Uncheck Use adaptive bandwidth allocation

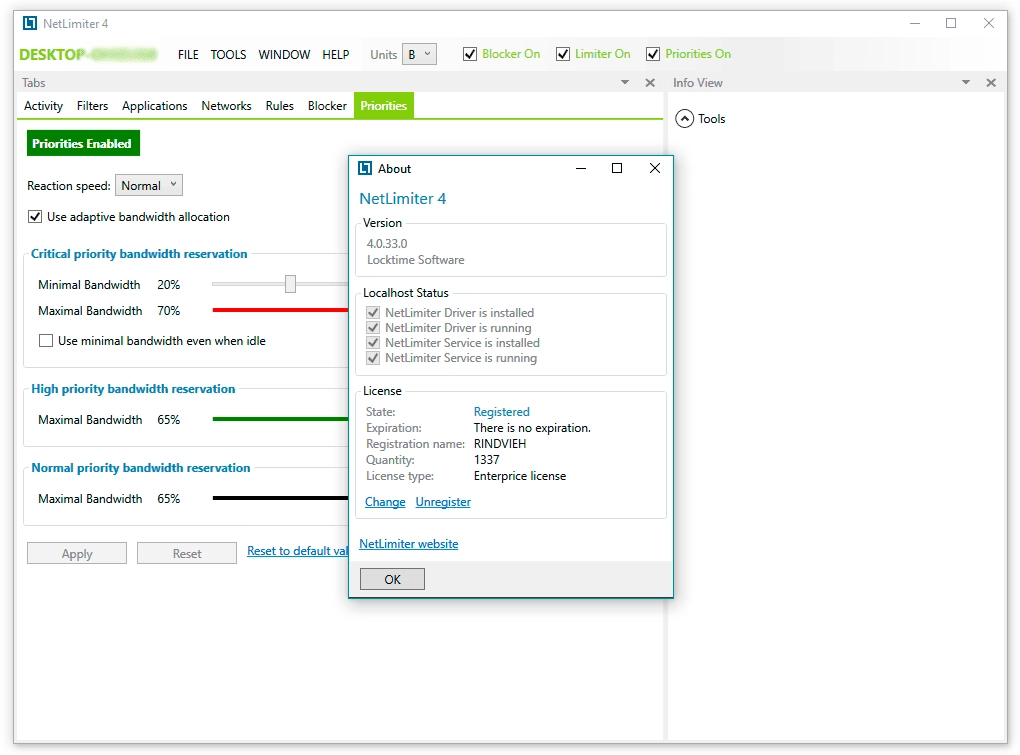pyautogui.click(x=35, y=217)
